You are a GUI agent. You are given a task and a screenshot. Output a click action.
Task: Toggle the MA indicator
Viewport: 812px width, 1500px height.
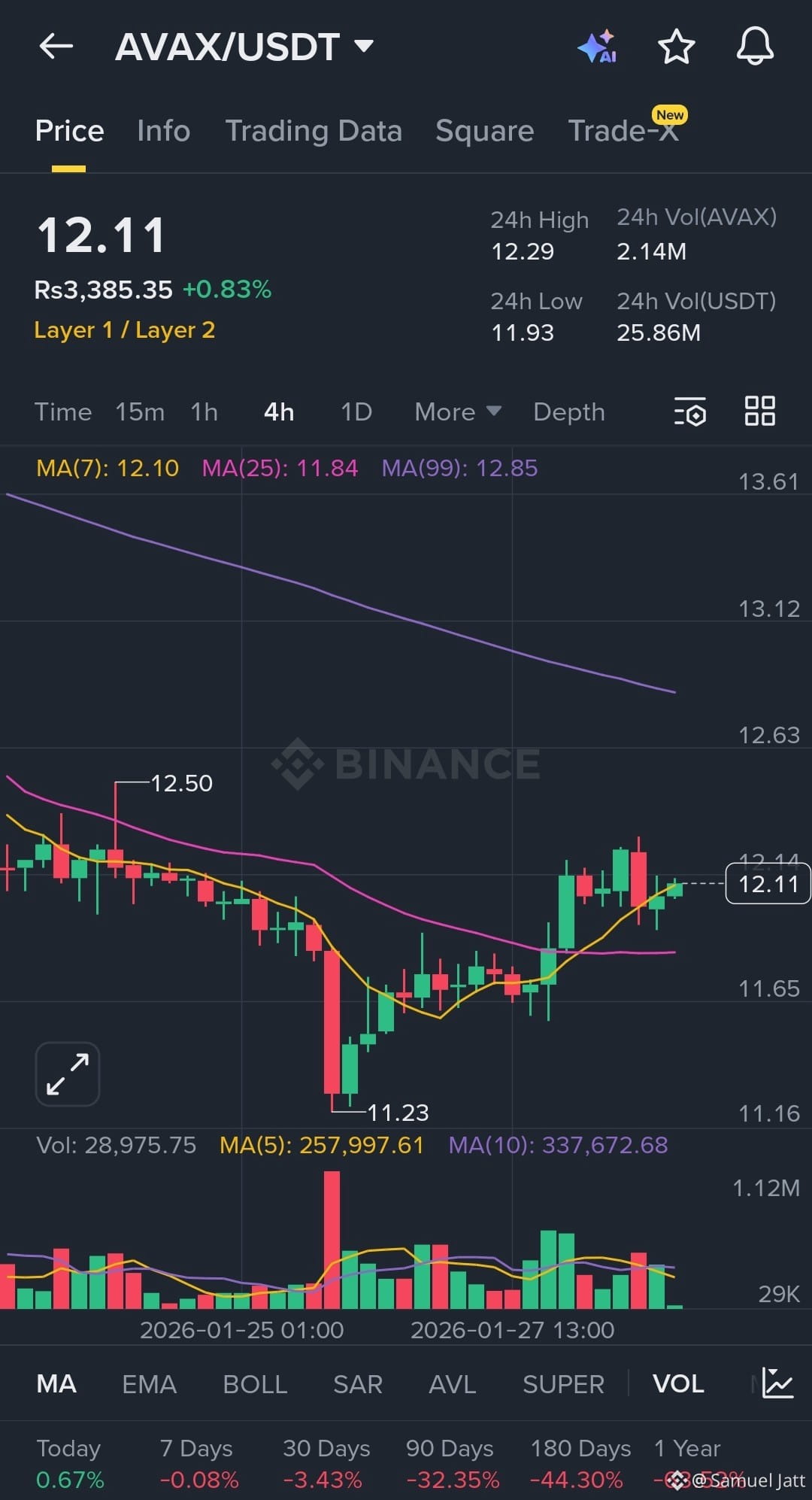(56, 1383)
